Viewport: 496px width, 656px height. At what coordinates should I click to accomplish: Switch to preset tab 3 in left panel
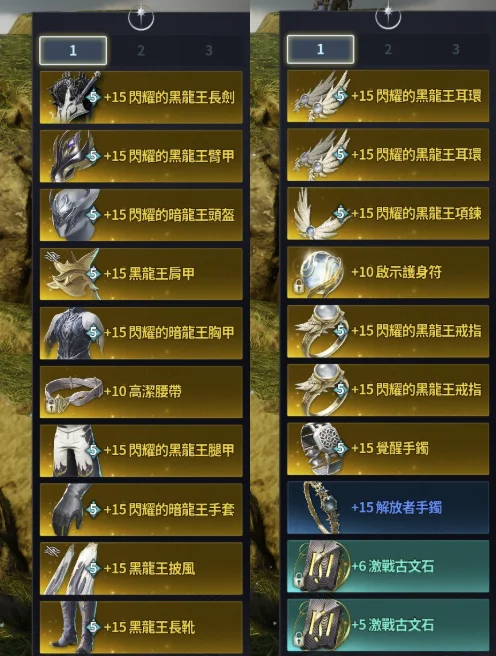coord(209,51)
